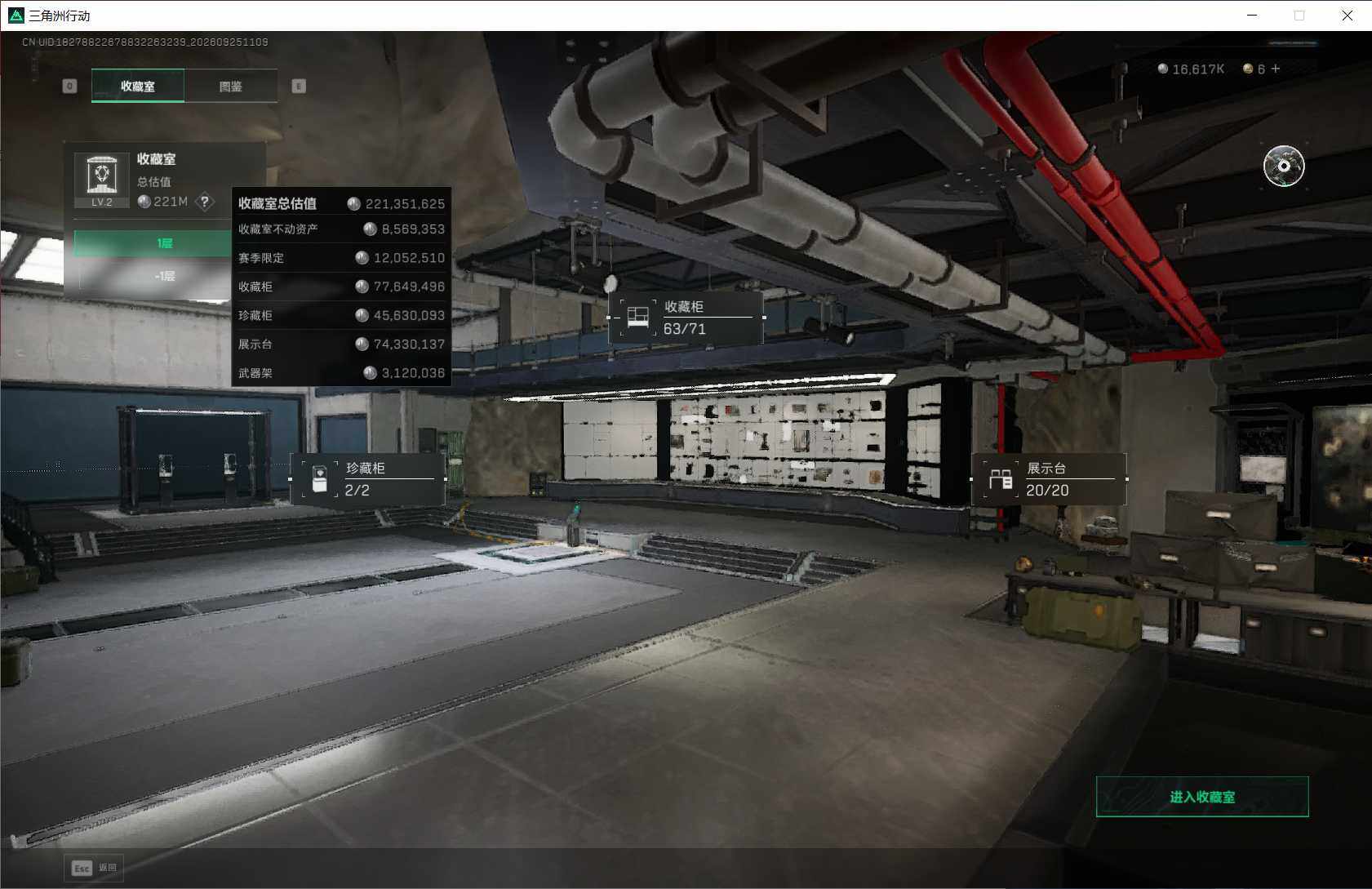Viewport: 1372px width, 889px height.
Task: Open the 图鉴 tab
Action: pos(231,86)
